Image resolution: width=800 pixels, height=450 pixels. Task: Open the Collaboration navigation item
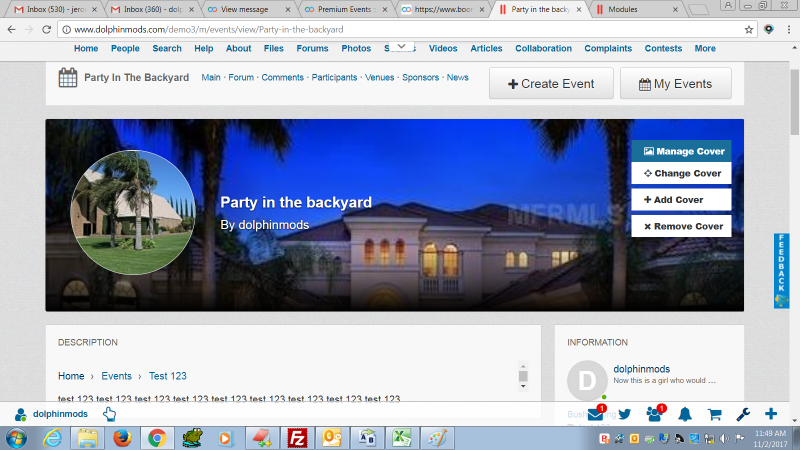tap(543, 48)
